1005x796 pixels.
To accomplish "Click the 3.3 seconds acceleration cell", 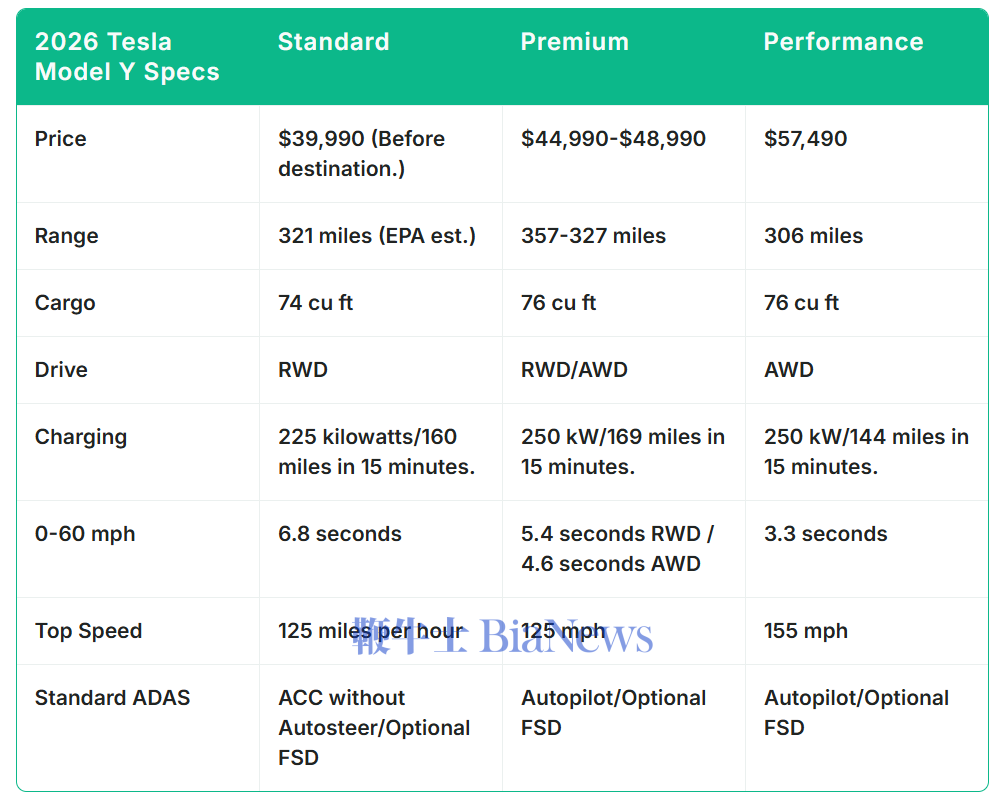I will 826,534.
